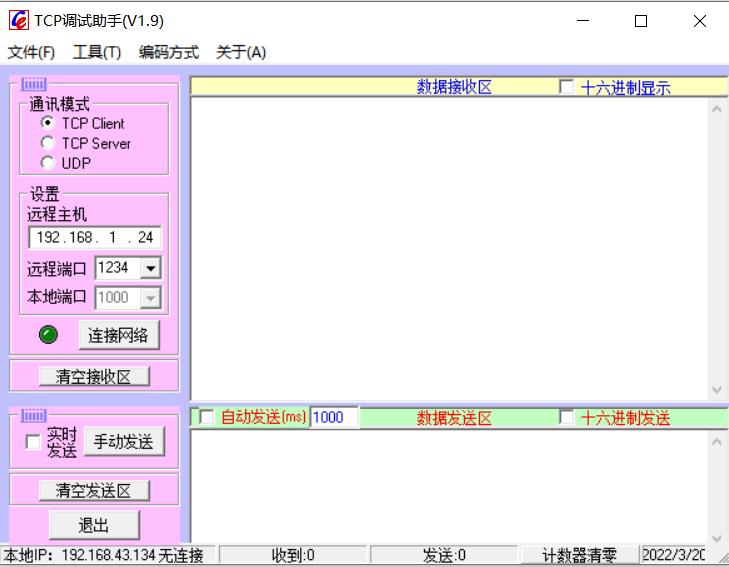729x567 pixels.
Task: Click the 清空接收区 button
Action: coord(94,376)
